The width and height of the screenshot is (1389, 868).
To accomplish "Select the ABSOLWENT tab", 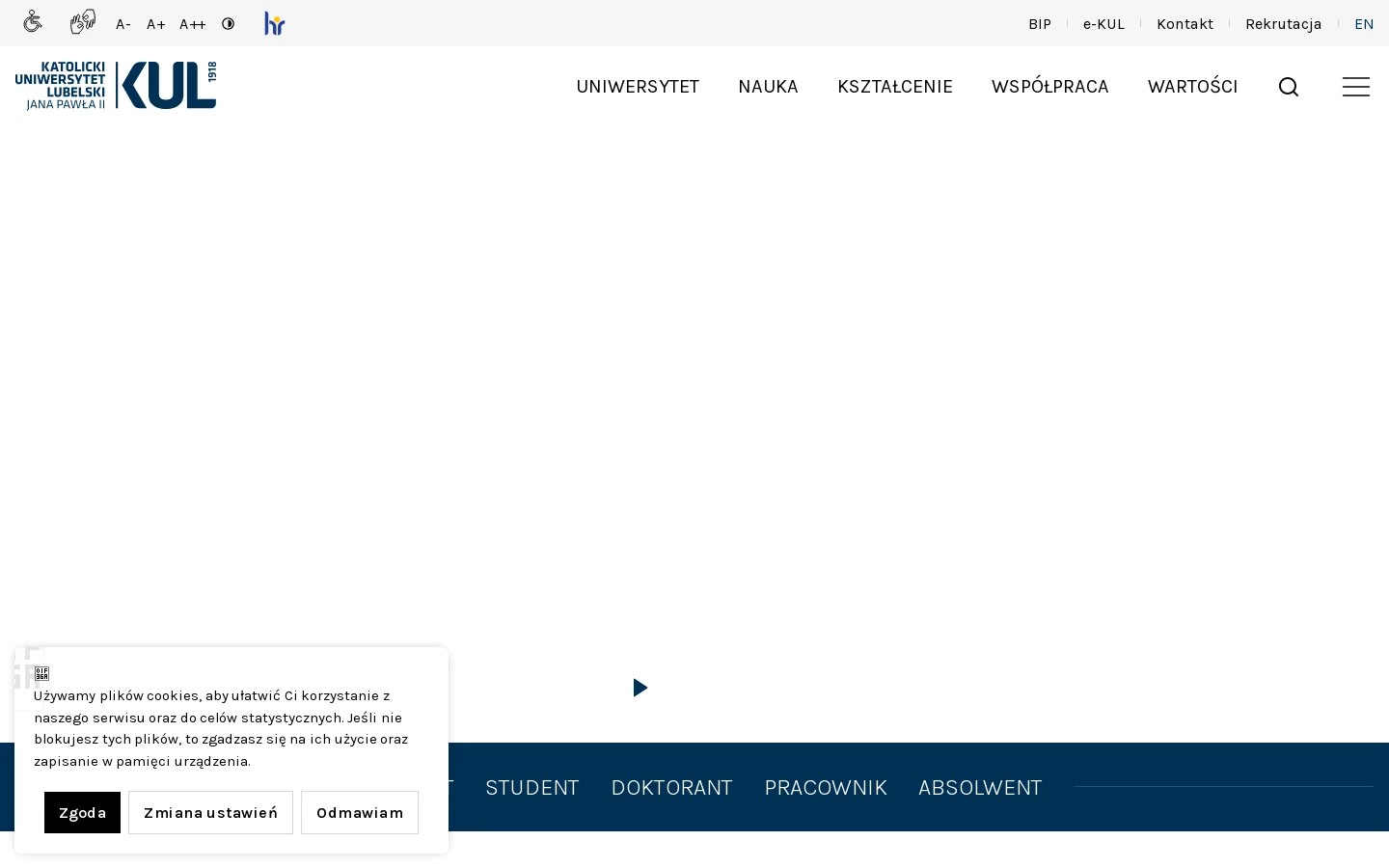I will pyautogui.click(x=980, y=788).
